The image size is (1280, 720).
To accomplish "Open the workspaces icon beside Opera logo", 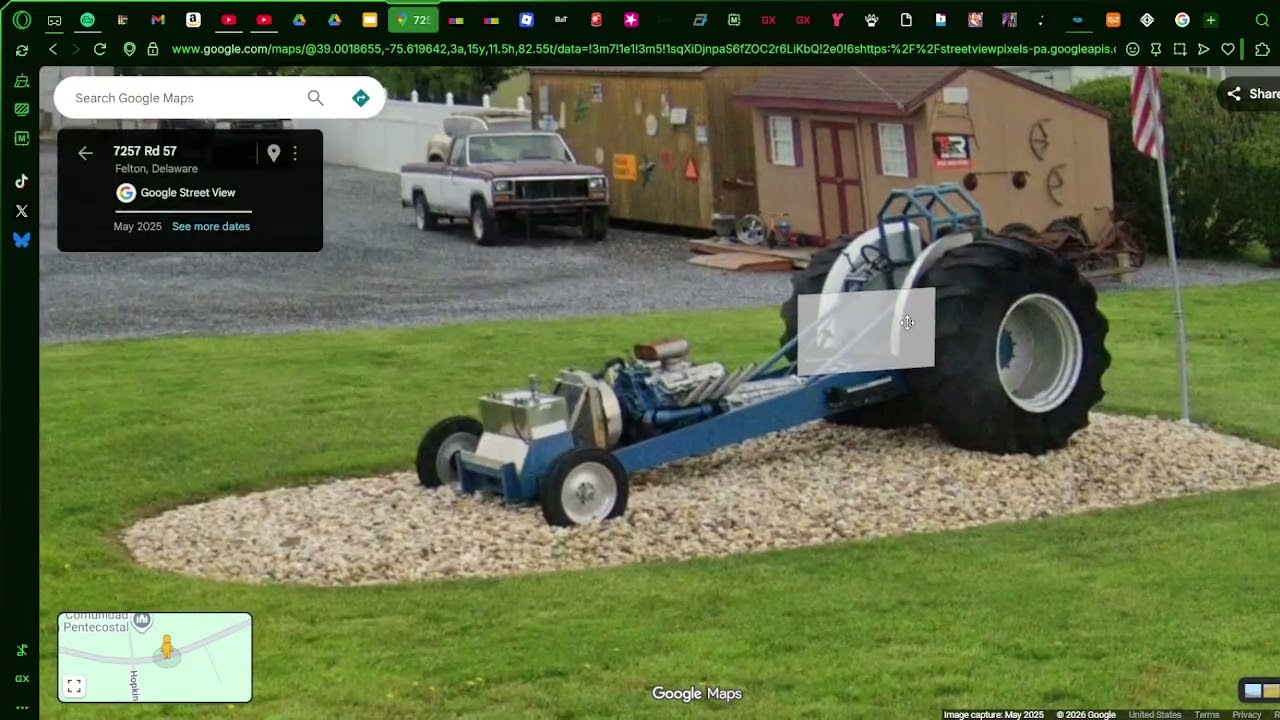I will pyautogui.click(x=54, y=20).
